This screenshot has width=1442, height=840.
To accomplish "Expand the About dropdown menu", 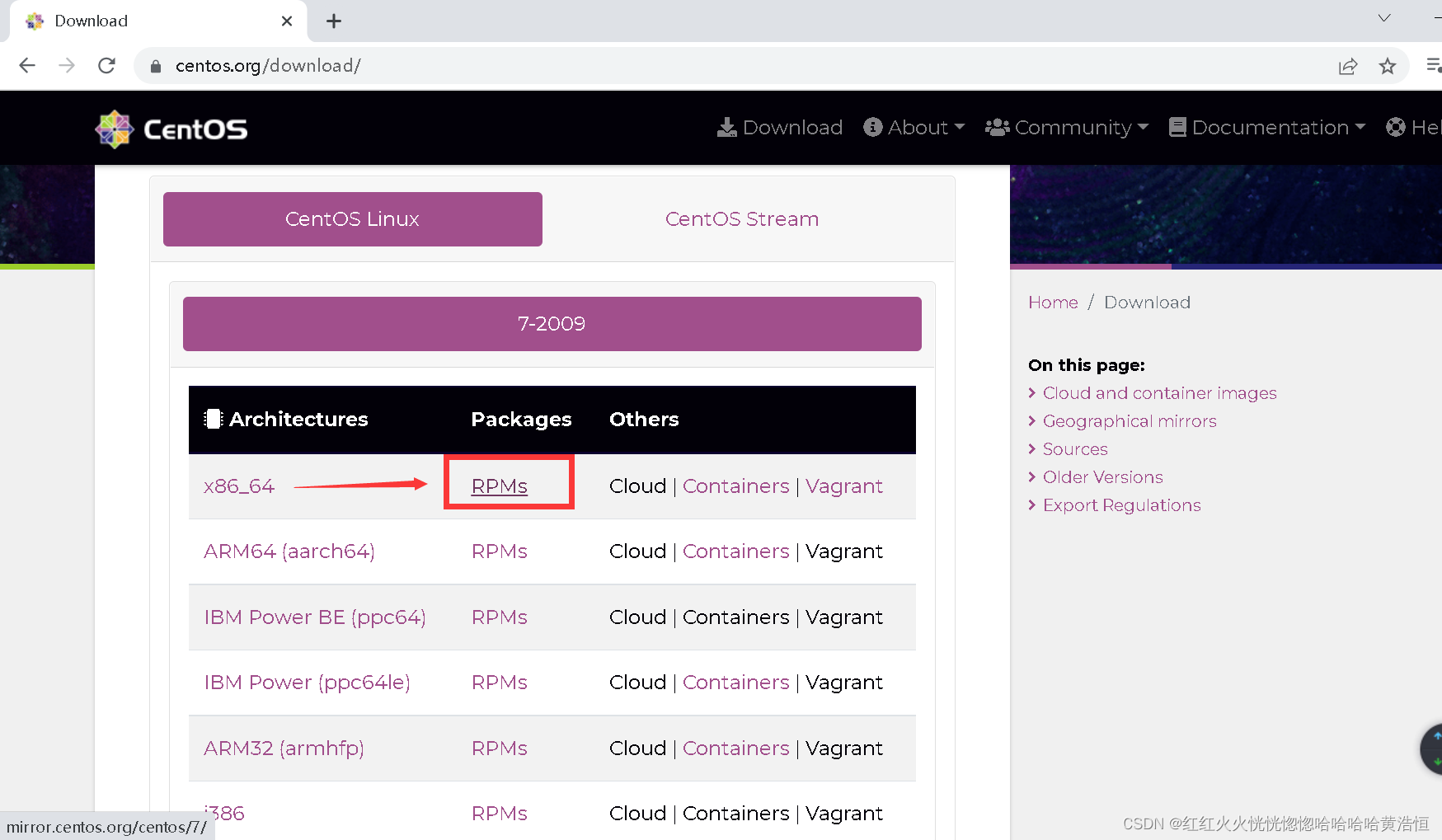I will click(914, 128).
